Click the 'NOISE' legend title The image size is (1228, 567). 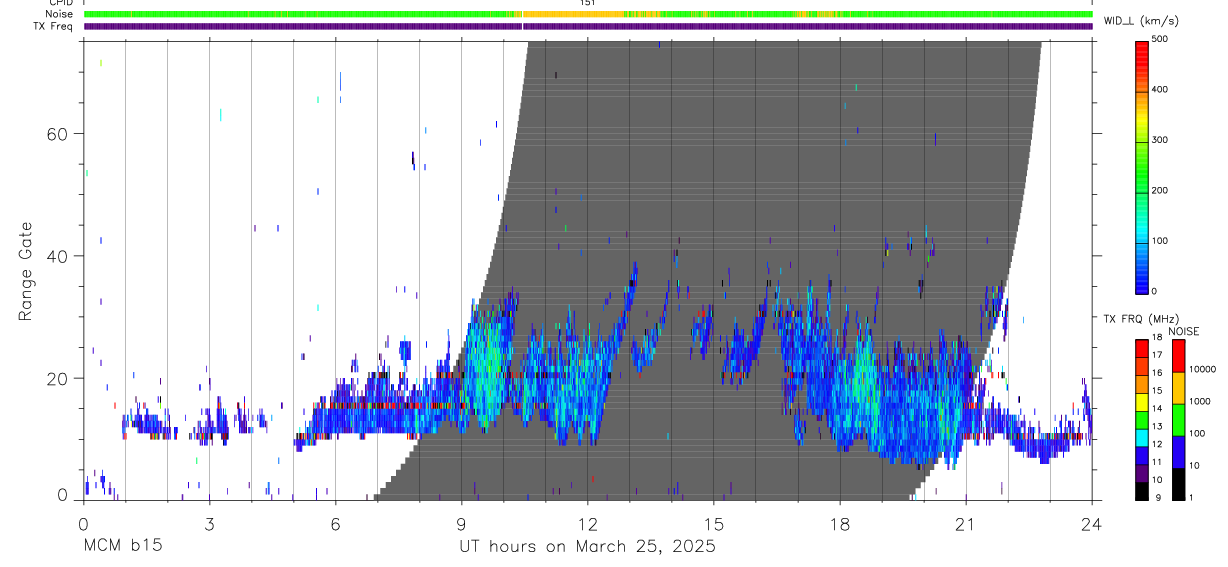(1183, 331)
